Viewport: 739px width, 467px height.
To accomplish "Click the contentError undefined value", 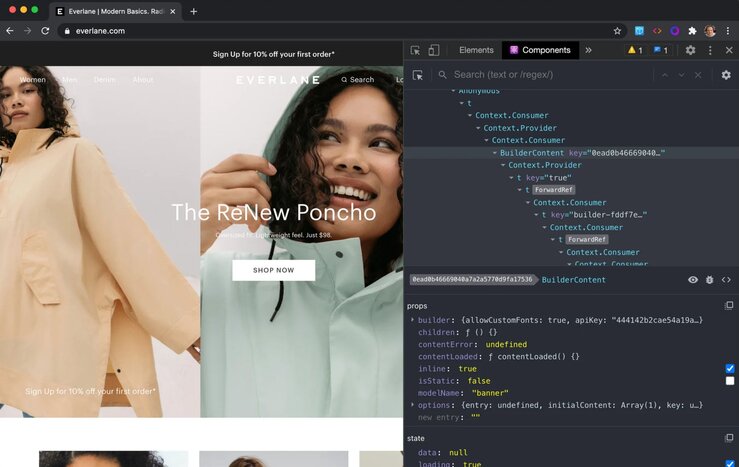I will [x=506, y=344].
